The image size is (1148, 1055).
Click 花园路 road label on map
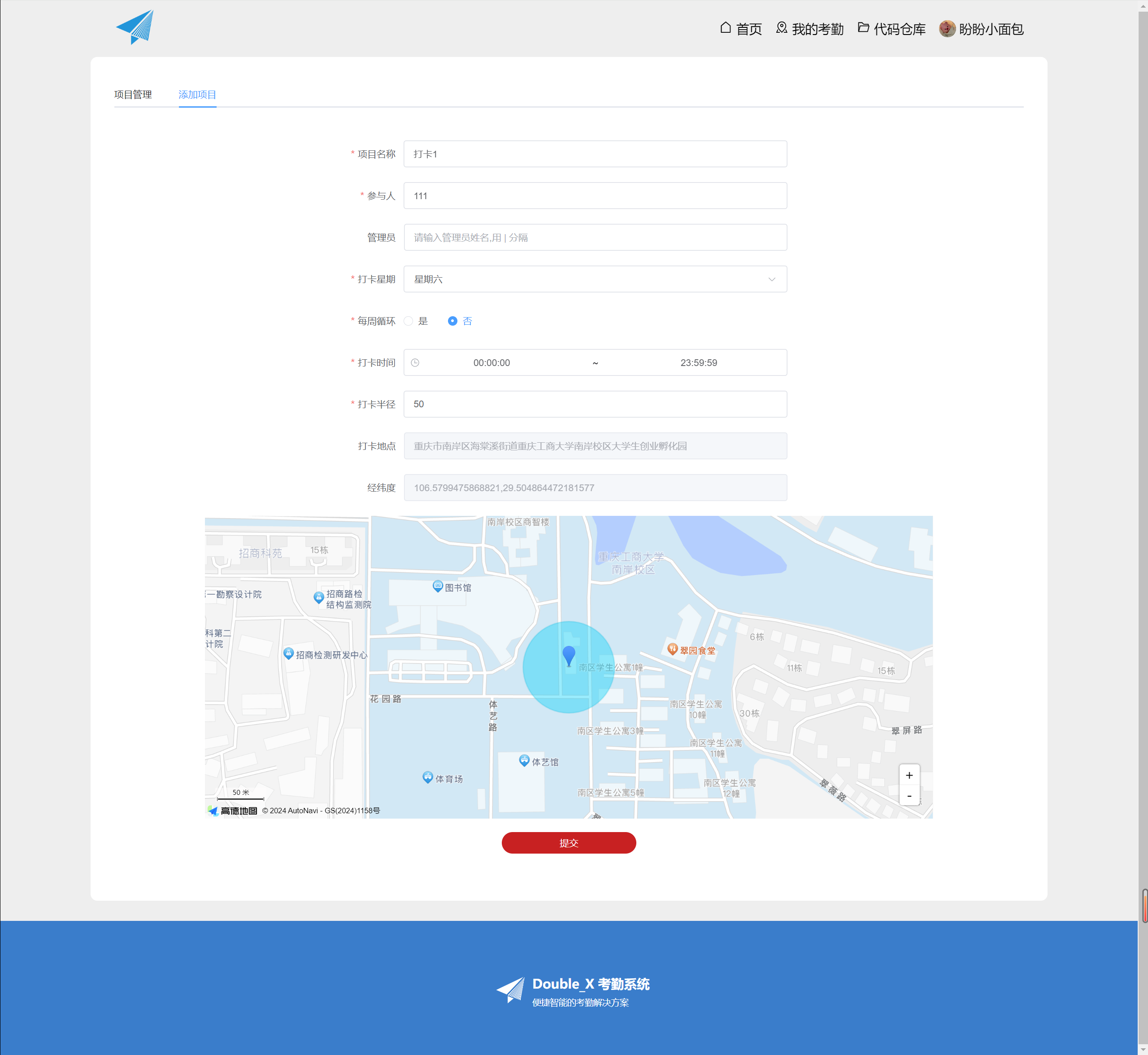tap(385, 699)
